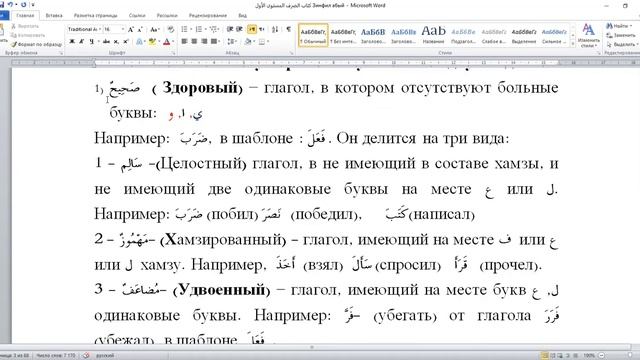
Task: Apply the Подзаголовок style
Action: [x=463, y=35]
